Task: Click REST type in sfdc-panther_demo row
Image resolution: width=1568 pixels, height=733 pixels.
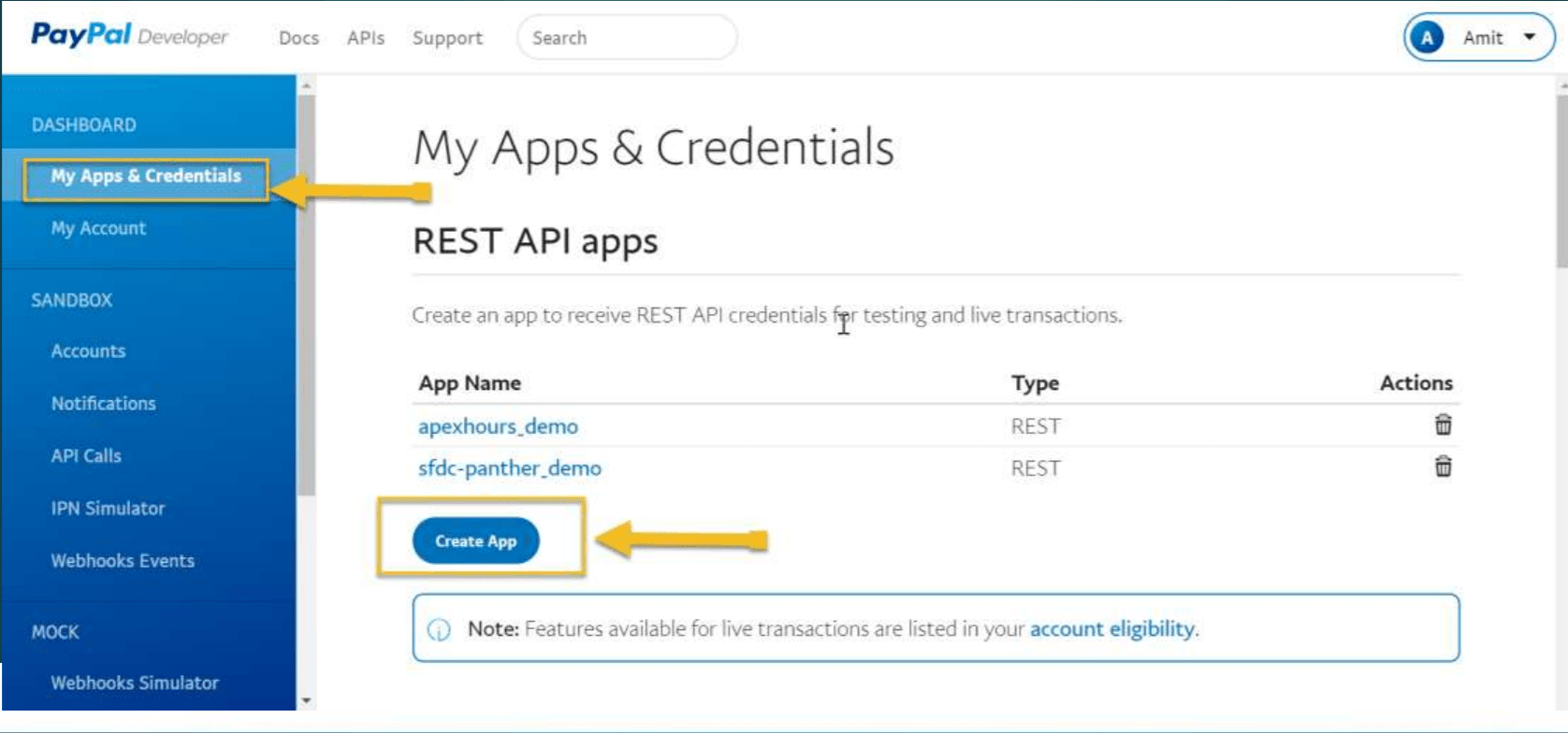Action: tap(1036, 467)
